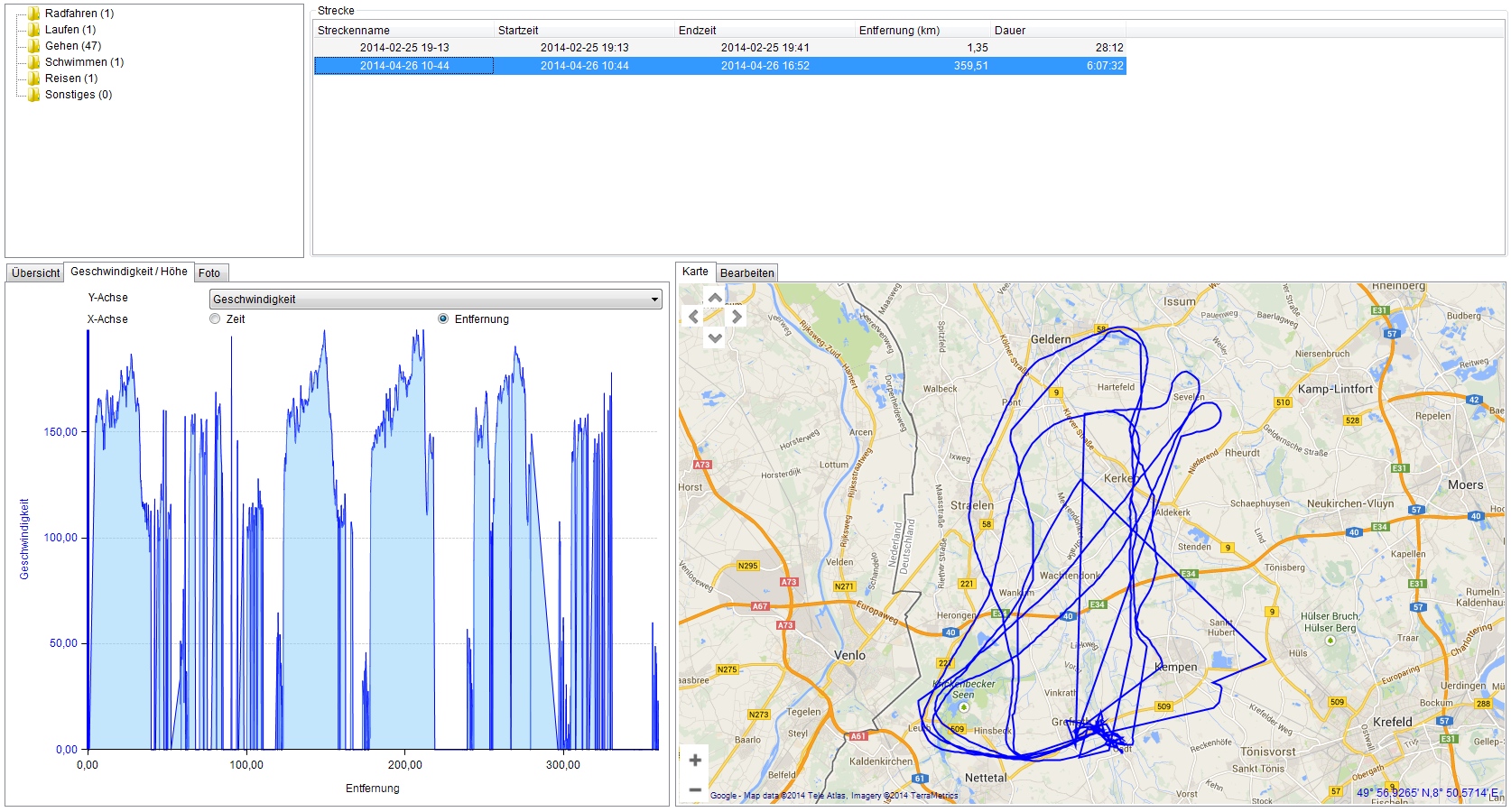
Task: Click the Kempen city label on map
Action: [x=1176, y=668]
